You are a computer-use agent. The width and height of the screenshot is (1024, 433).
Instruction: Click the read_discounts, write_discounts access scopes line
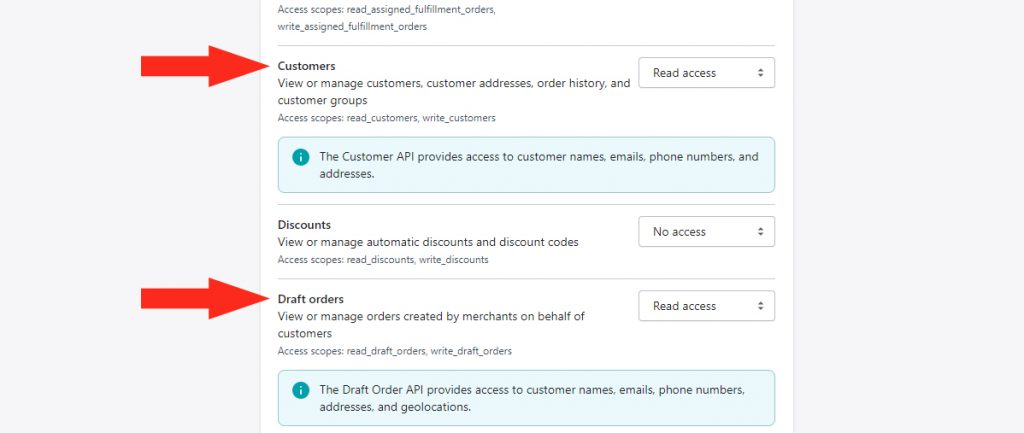(383, 259)
